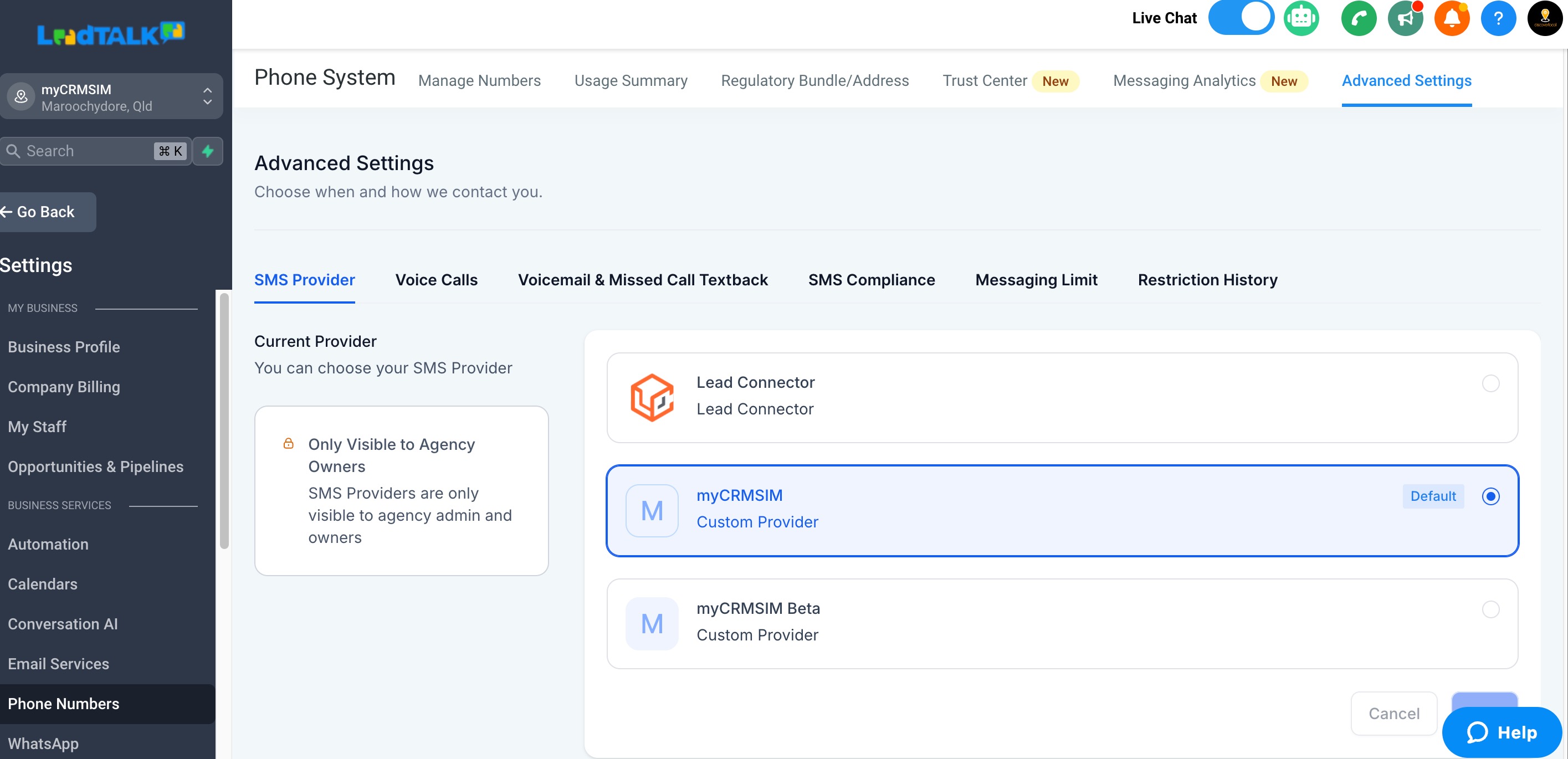Open the SMS Compliance sub-tab
This screenshot has width=1568, height=759.
(871, 279)
